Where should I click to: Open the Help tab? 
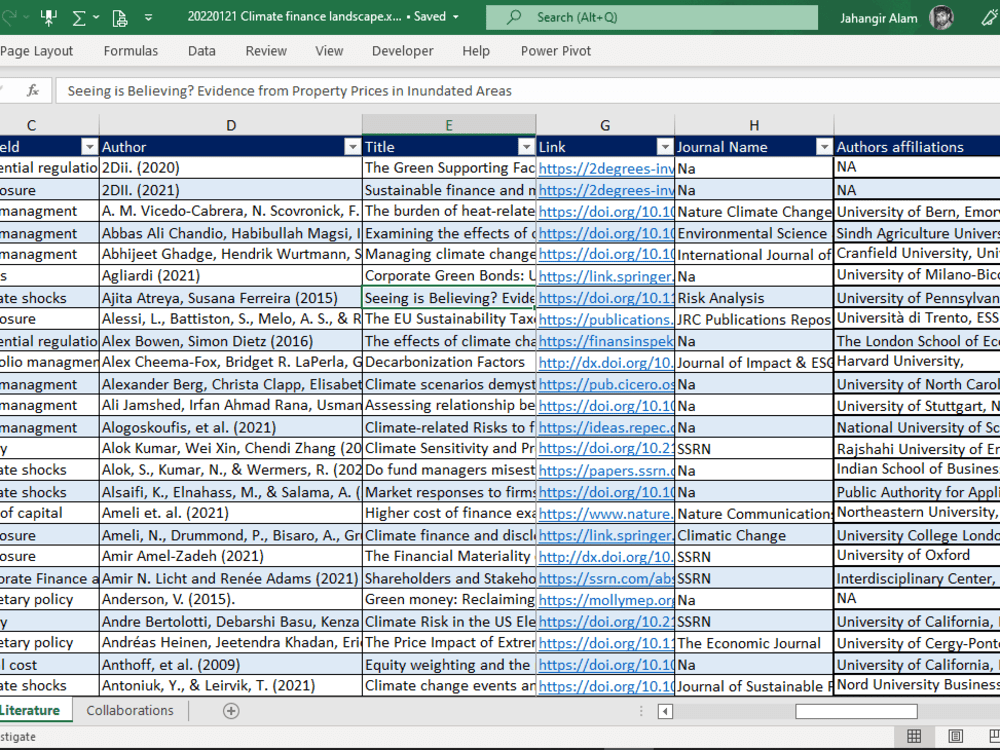(x=476, y=51)
